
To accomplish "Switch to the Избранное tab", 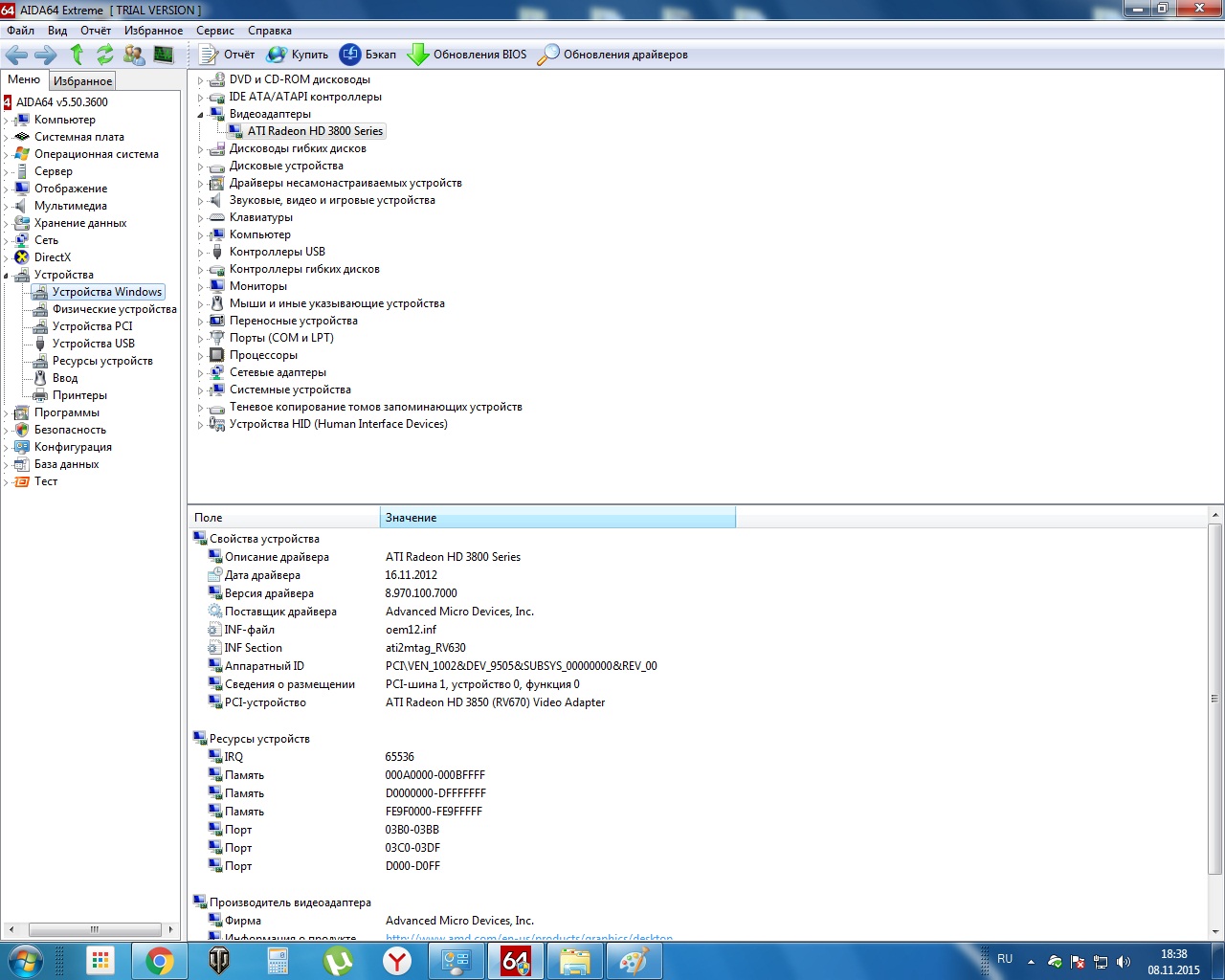I will 82,81.
